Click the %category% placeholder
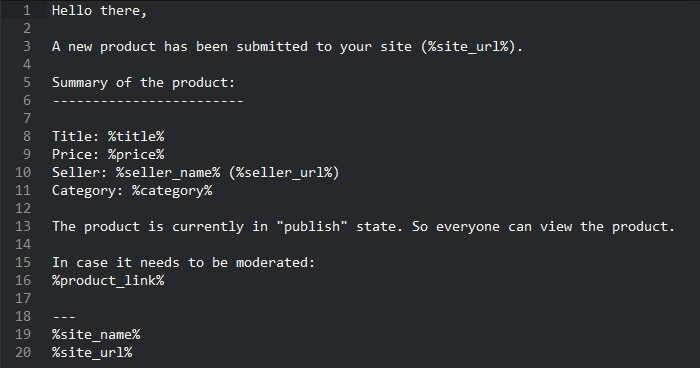This screenshot has width=700, height=368. pos(172,191)
